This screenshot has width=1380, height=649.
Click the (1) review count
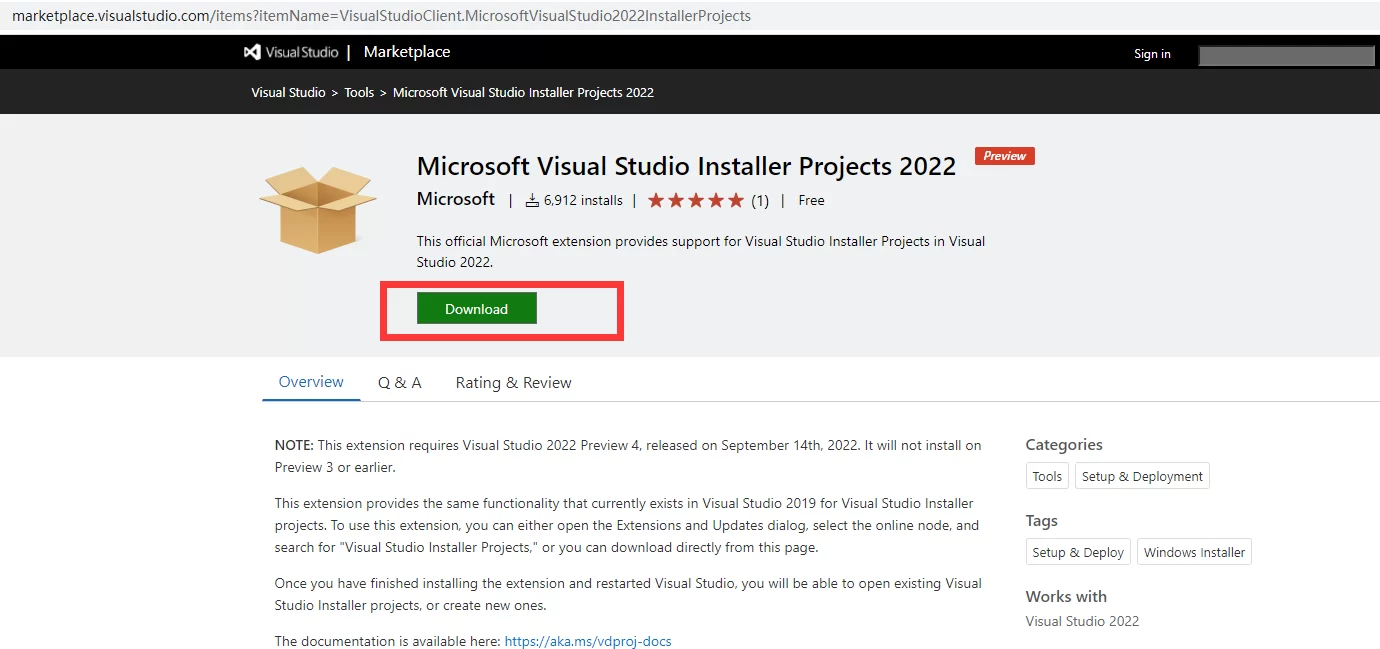pyautogui.click(x=760, y=200)
